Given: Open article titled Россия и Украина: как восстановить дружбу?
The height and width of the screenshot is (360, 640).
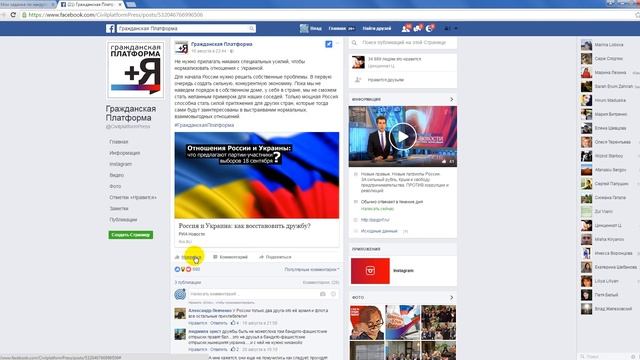Looking at the screenshot, I should tap(244, 226).
